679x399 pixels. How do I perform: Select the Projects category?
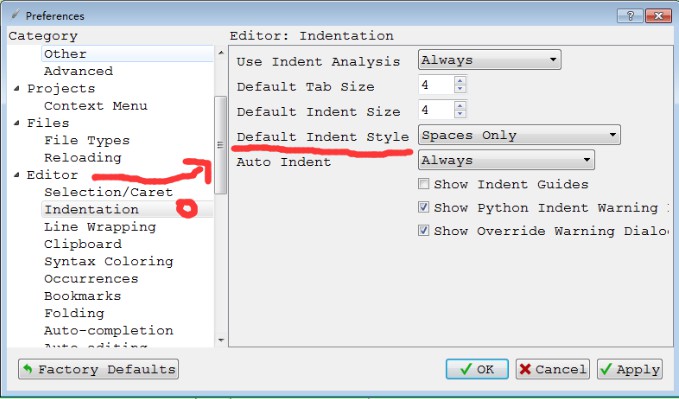click(x=61, y=88)
